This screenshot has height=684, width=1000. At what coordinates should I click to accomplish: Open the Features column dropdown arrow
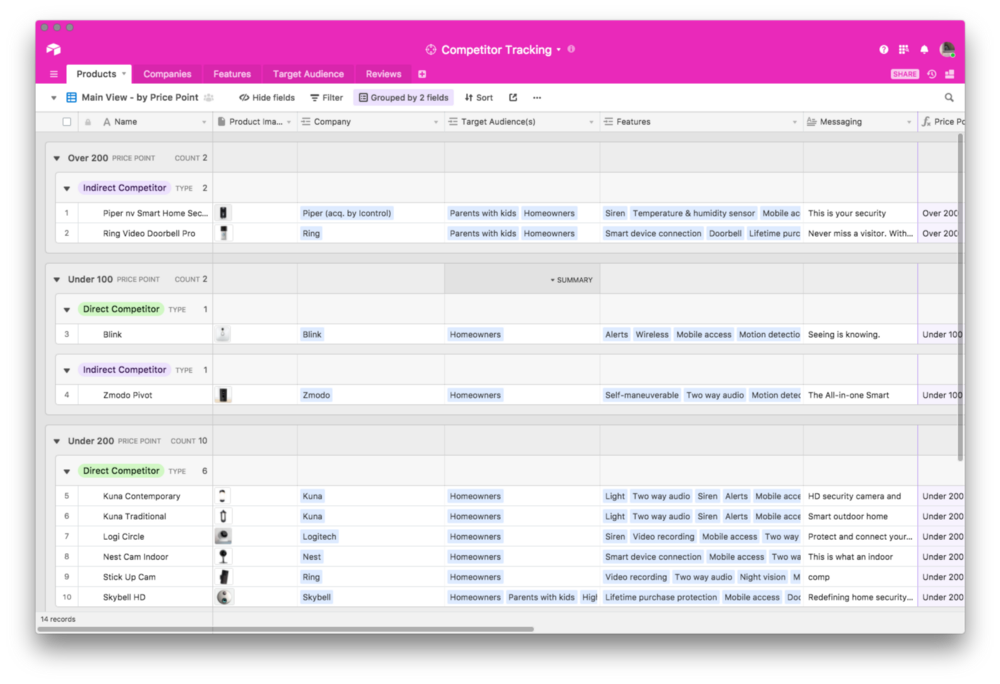[795, 122]
